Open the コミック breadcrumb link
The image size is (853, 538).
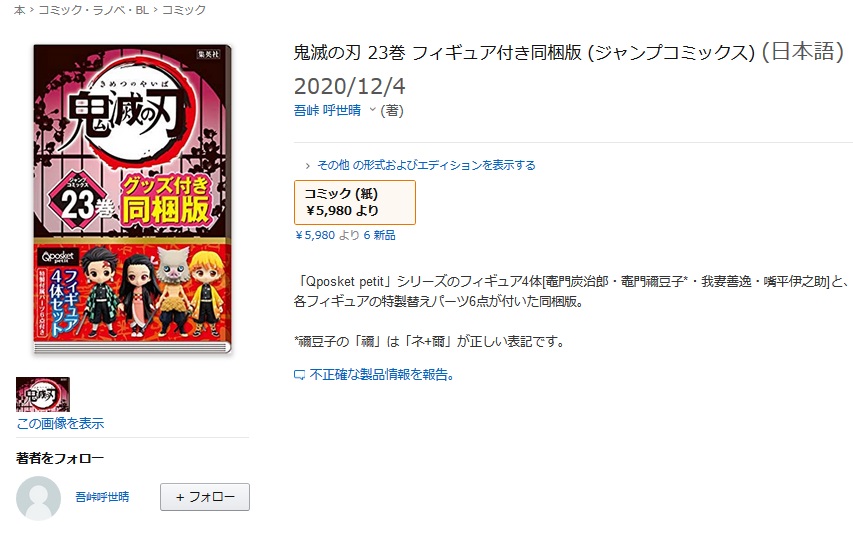(x=184, y=10)
